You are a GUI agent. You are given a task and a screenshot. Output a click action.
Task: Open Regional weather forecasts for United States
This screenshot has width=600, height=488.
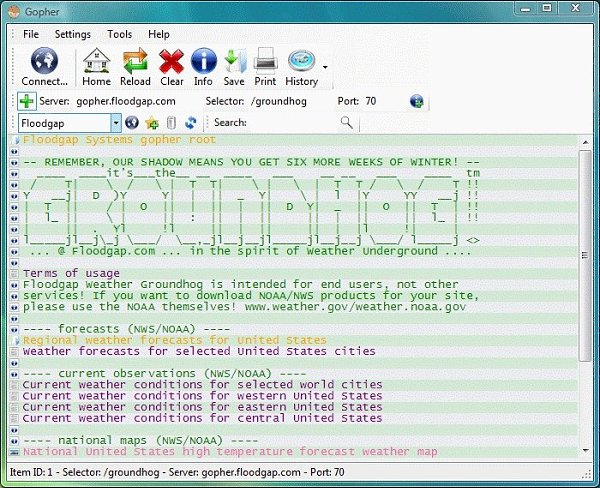pos(174,340)
